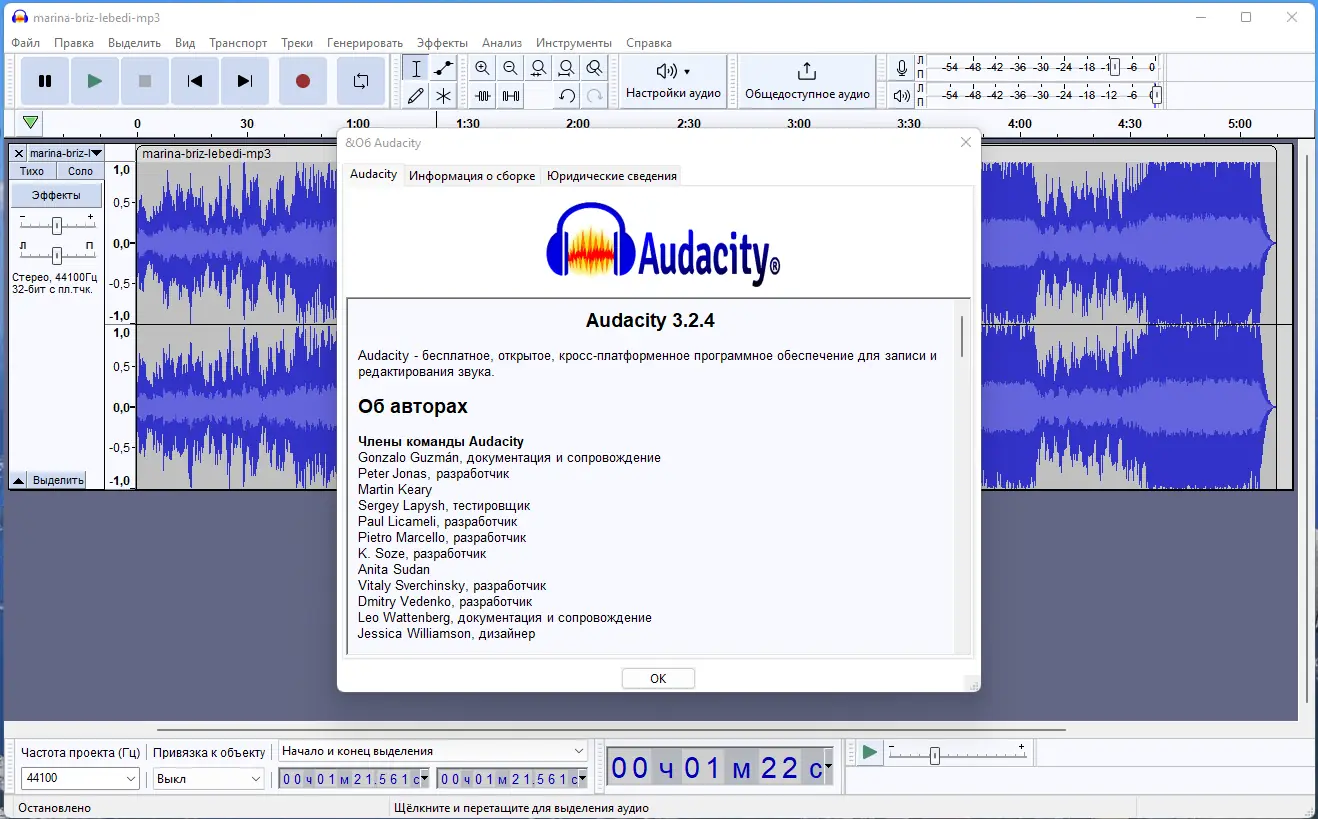
Task: Fit the selection to window width
Action: pyautogui.click(x=539, y=68)
